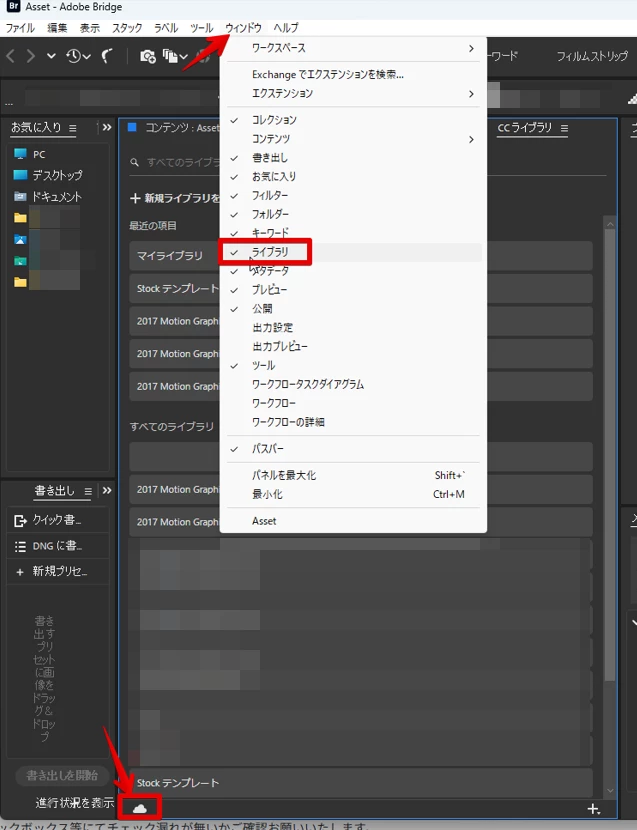Open the ツール menu in menu bar
Image resolution: width=637 pixels, height=830 pixels.
pos(201,28)
